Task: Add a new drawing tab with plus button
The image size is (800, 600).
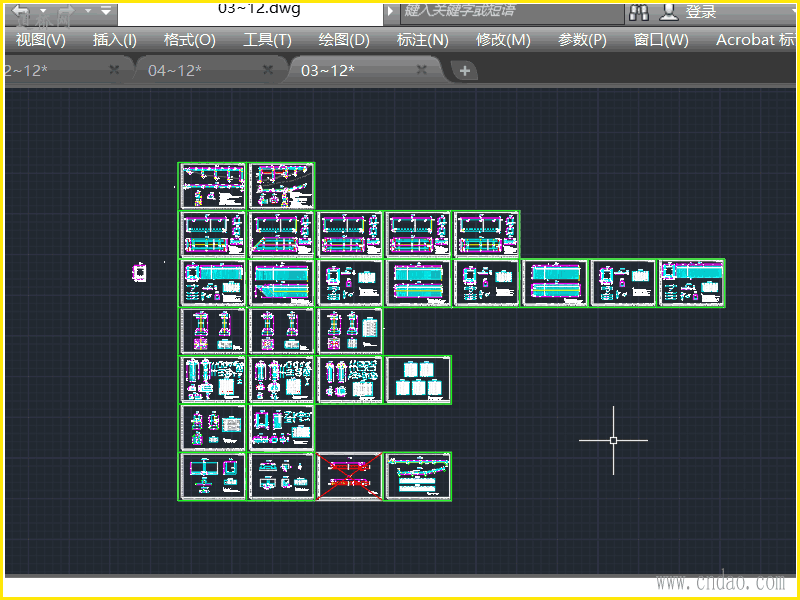Action: click(464, 71)
